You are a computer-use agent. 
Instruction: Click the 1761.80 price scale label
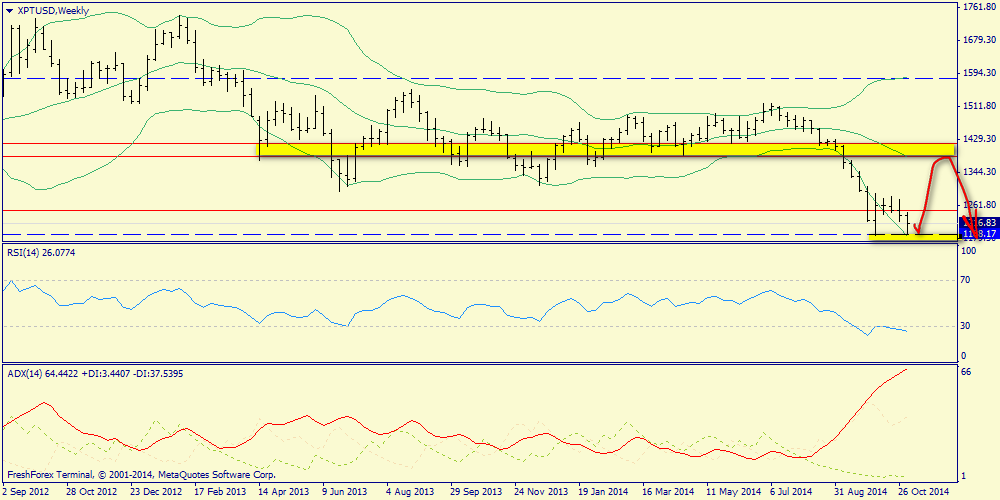tap(982, 7)
